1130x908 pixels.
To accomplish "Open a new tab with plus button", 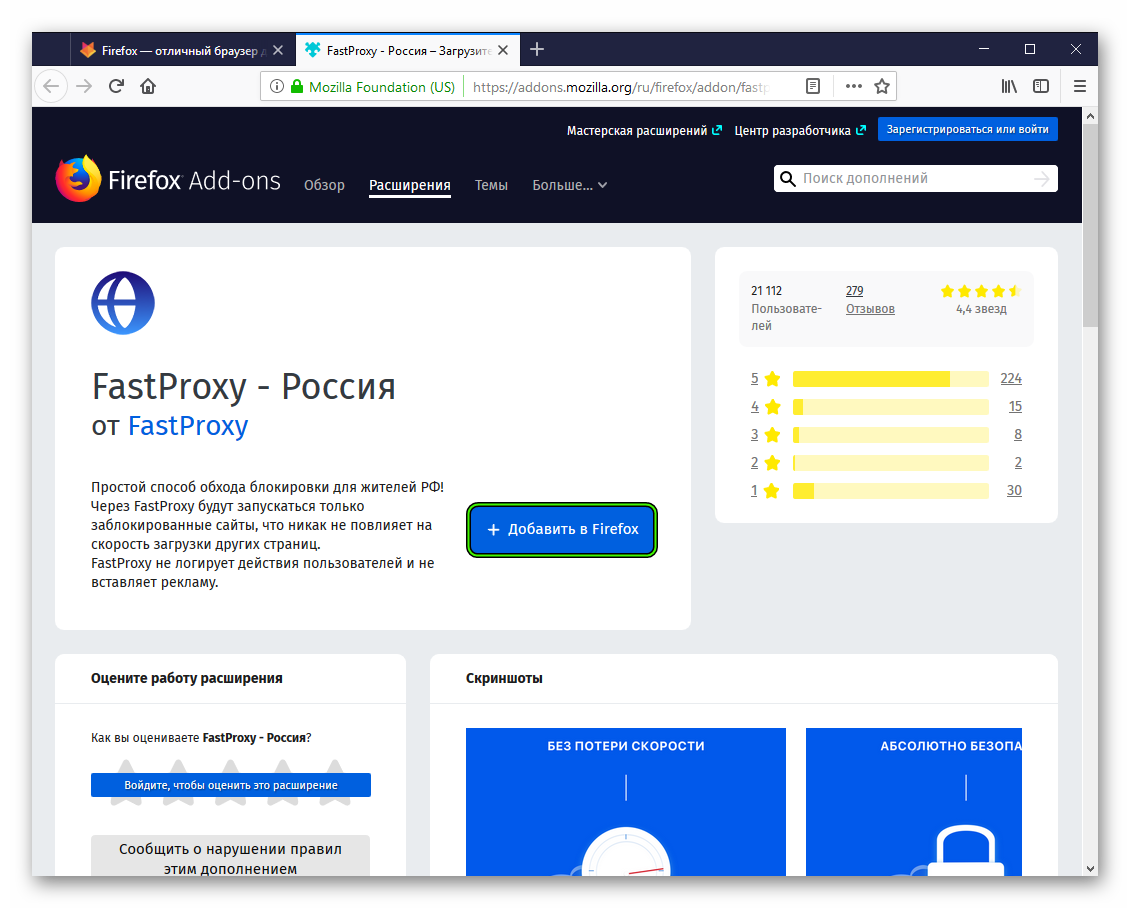I will click(537, 50).
